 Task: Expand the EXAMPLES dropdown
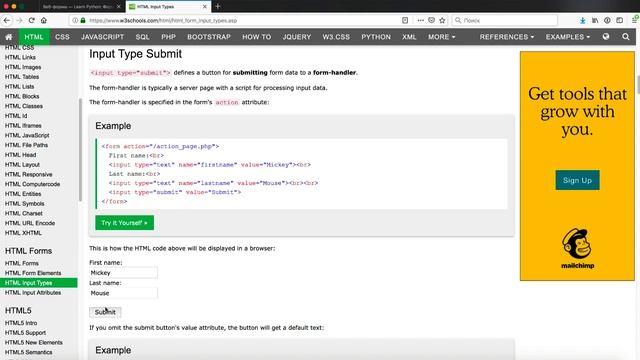pos(568,37)
